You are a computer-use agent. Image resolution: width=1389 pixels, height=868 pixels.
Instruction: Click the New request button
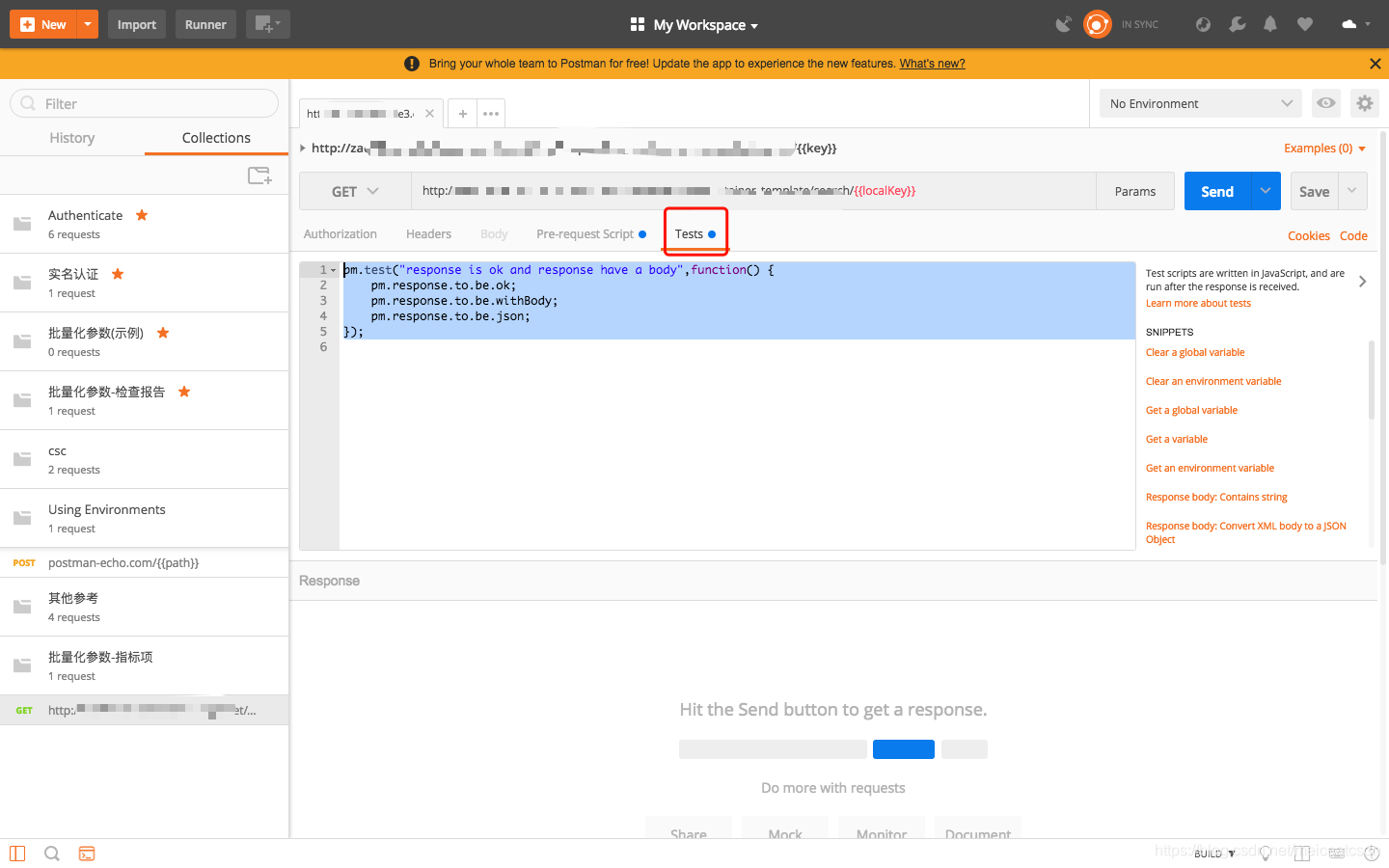(43, 24)
